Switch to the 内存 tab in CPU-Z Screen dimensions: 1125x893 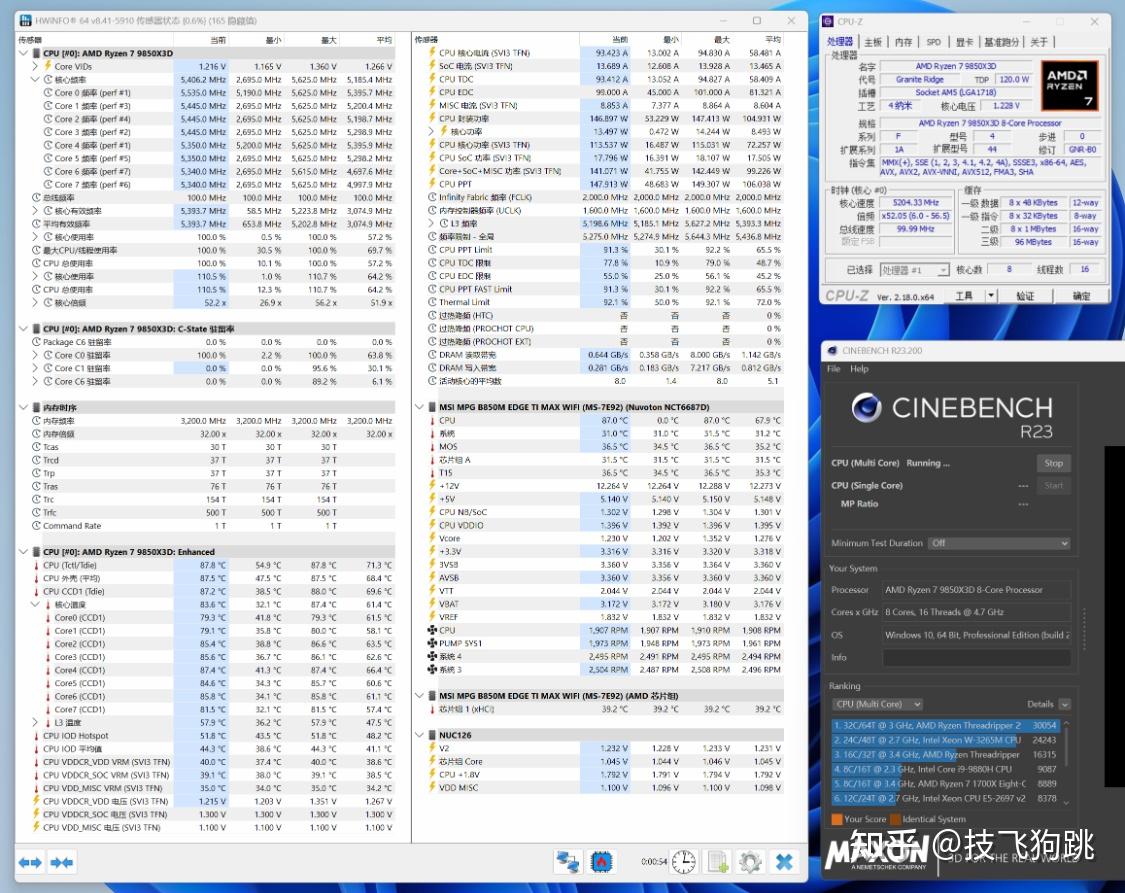point(903,42)
